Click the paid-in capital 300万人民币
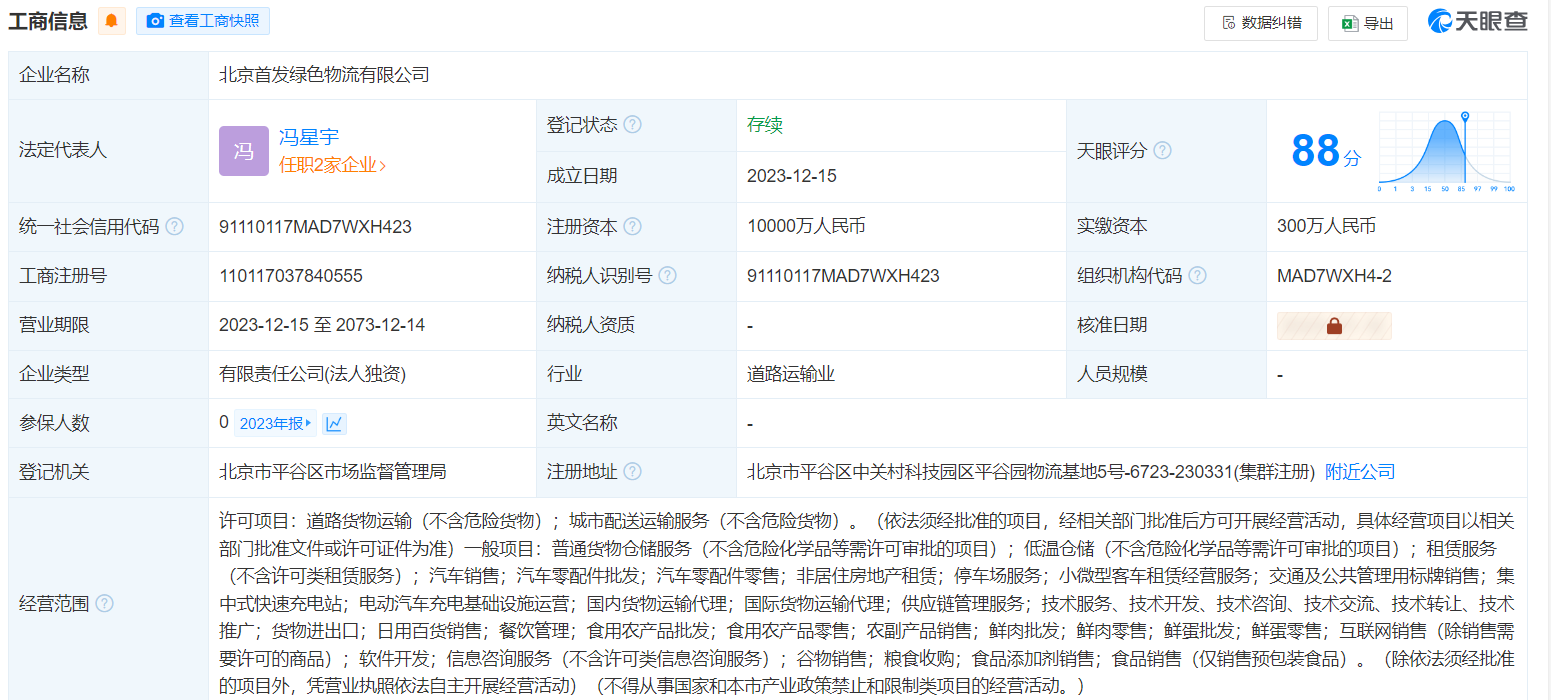The image size is (1551, 700). [1326, 227]
